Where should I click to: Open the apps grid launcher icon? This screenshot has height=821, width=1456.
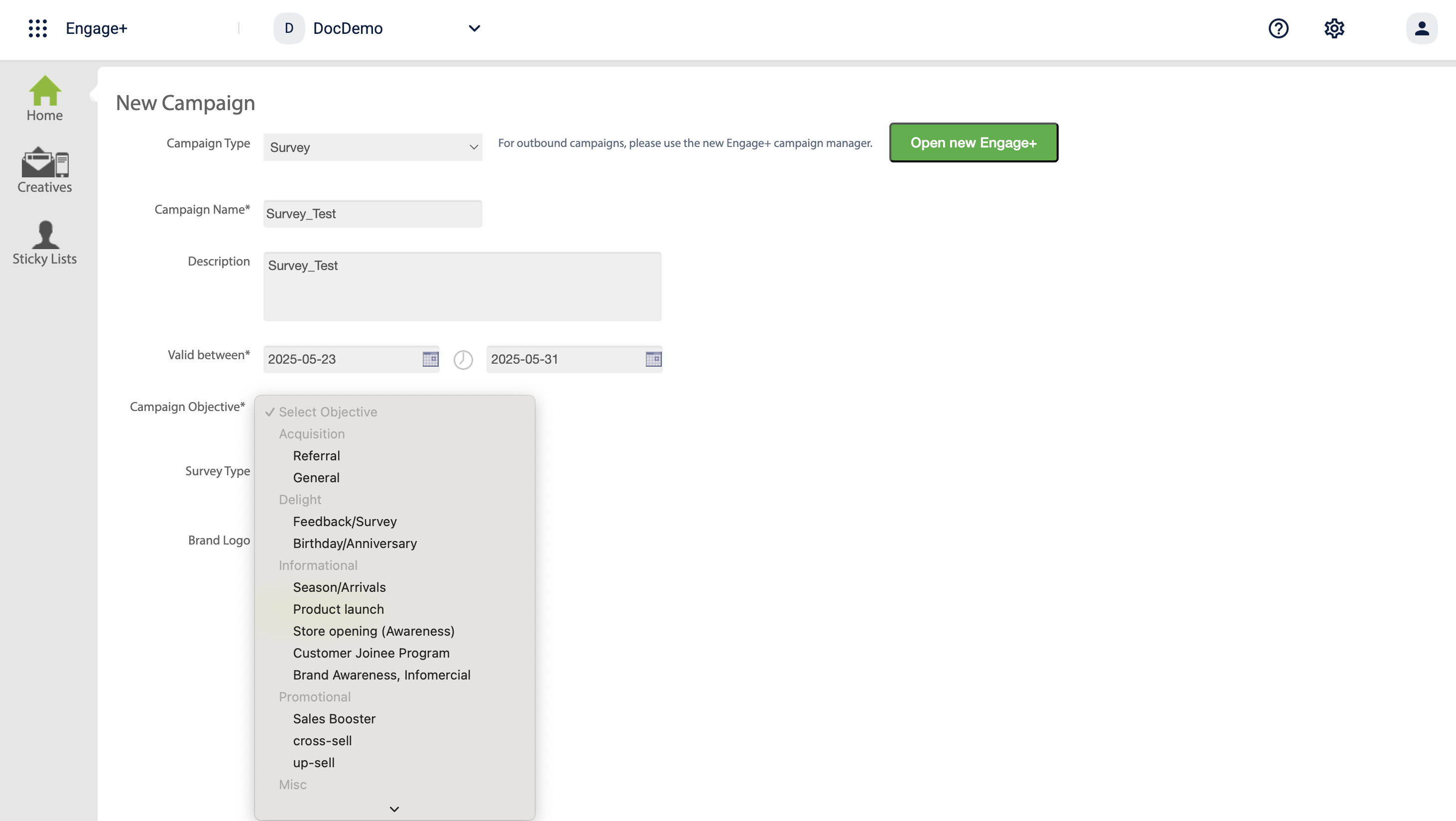38,28
